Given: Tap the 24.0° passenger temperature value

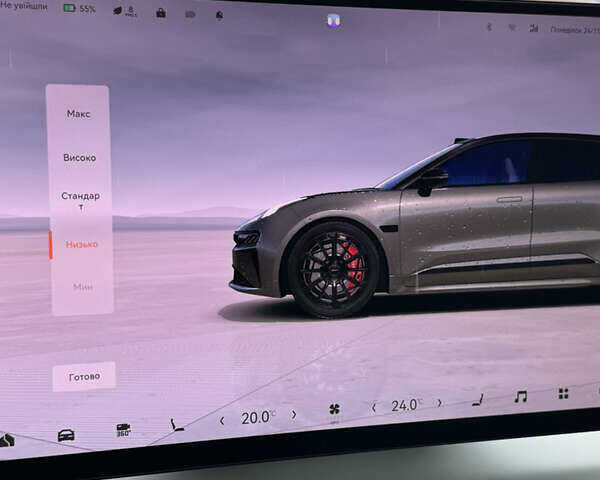Looking at the screenshot, I should pyautogui.click(x=406, y=405).
